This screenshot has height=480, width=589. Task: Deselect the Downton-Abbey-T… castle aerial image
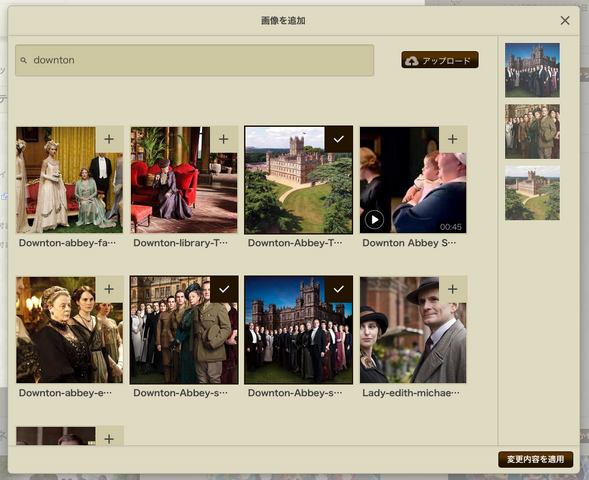(338, 139)
